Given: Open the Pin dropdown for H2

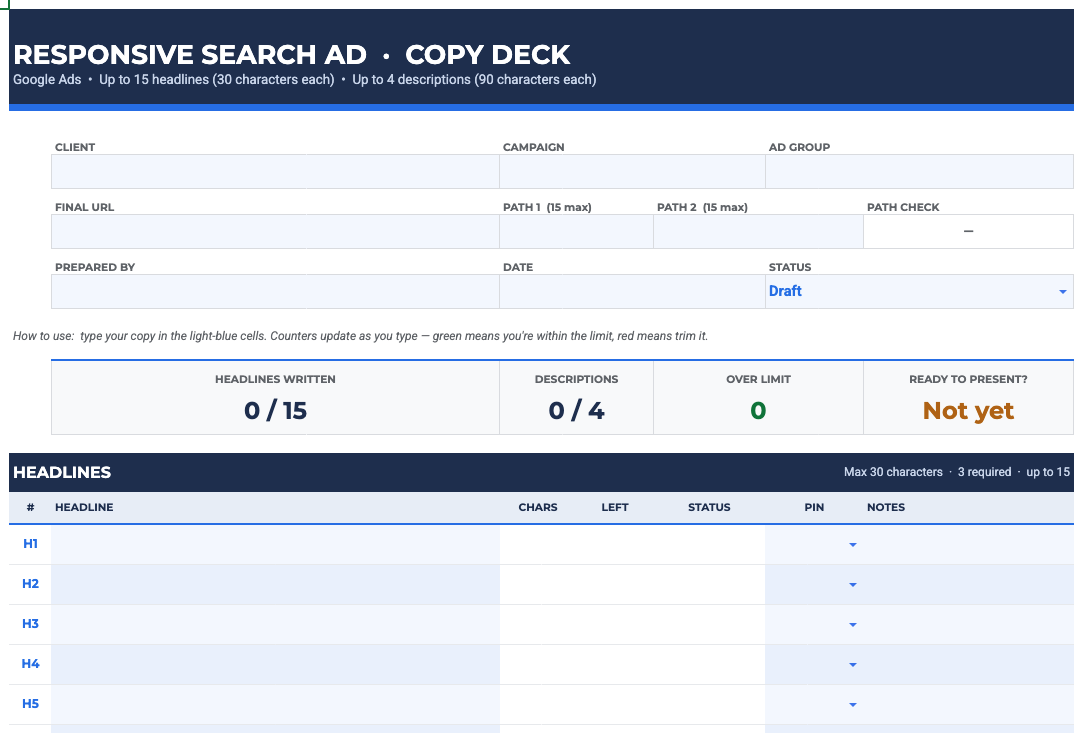Looking at the screenshot, I should (x=853, y=584).
